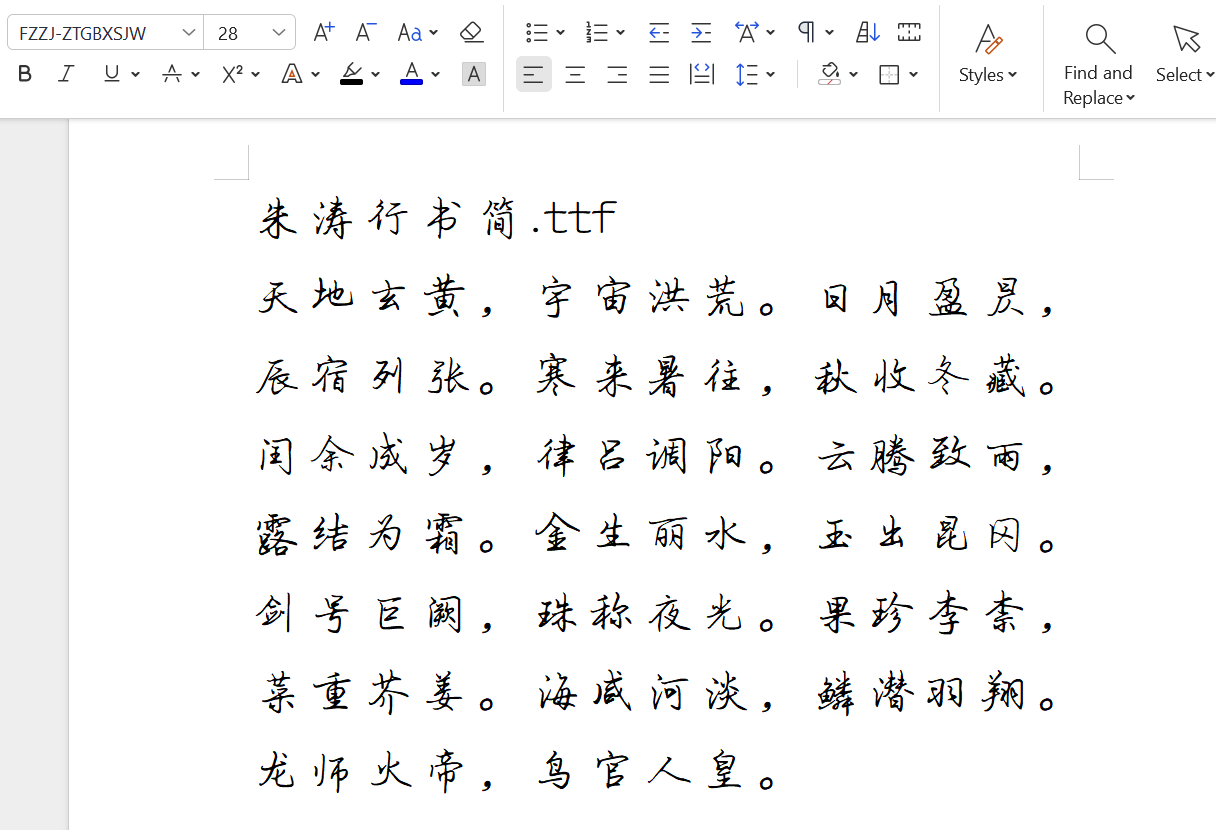Click the Shrink Font icon
The width and height of the screenshot is (1216, 830).
tap(365, 31)
